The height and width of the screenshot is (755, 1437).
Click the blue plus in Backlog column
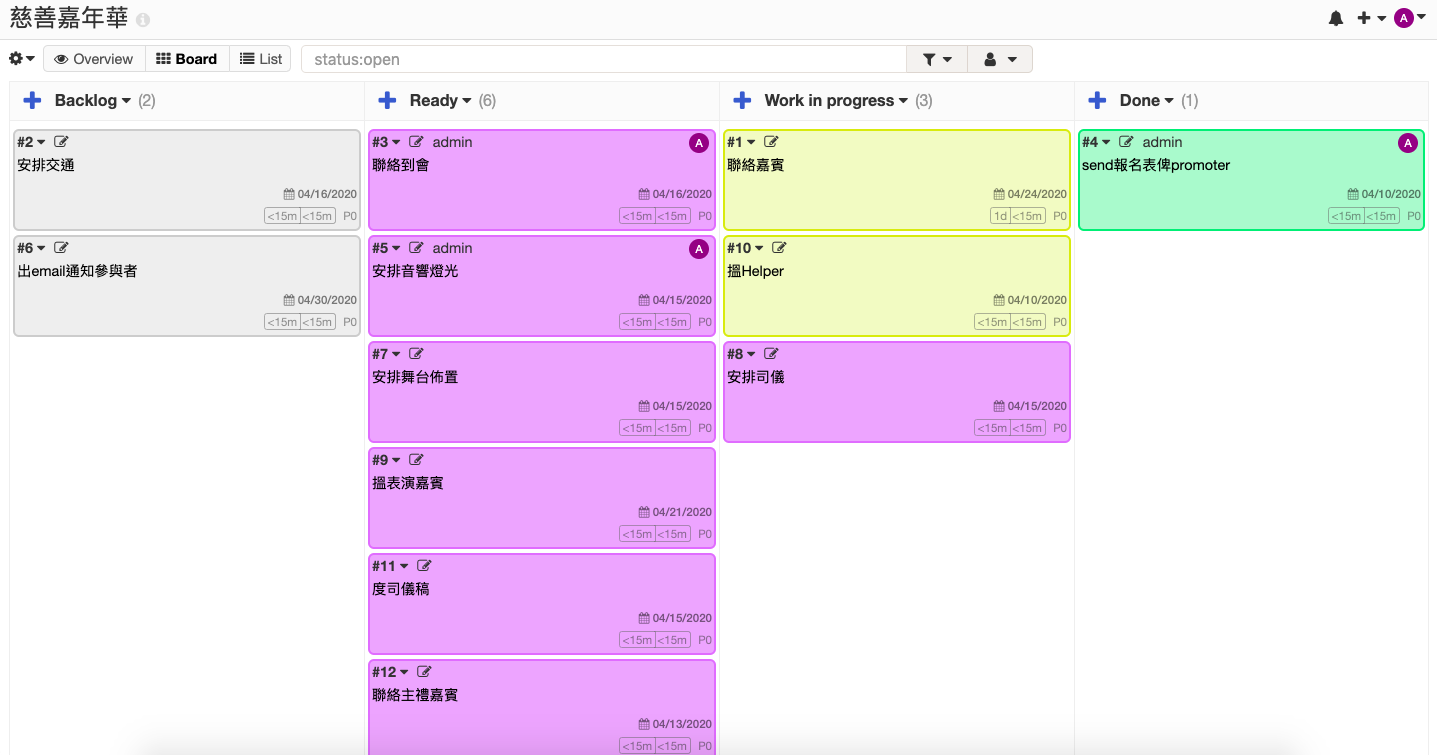pos(32,100)
